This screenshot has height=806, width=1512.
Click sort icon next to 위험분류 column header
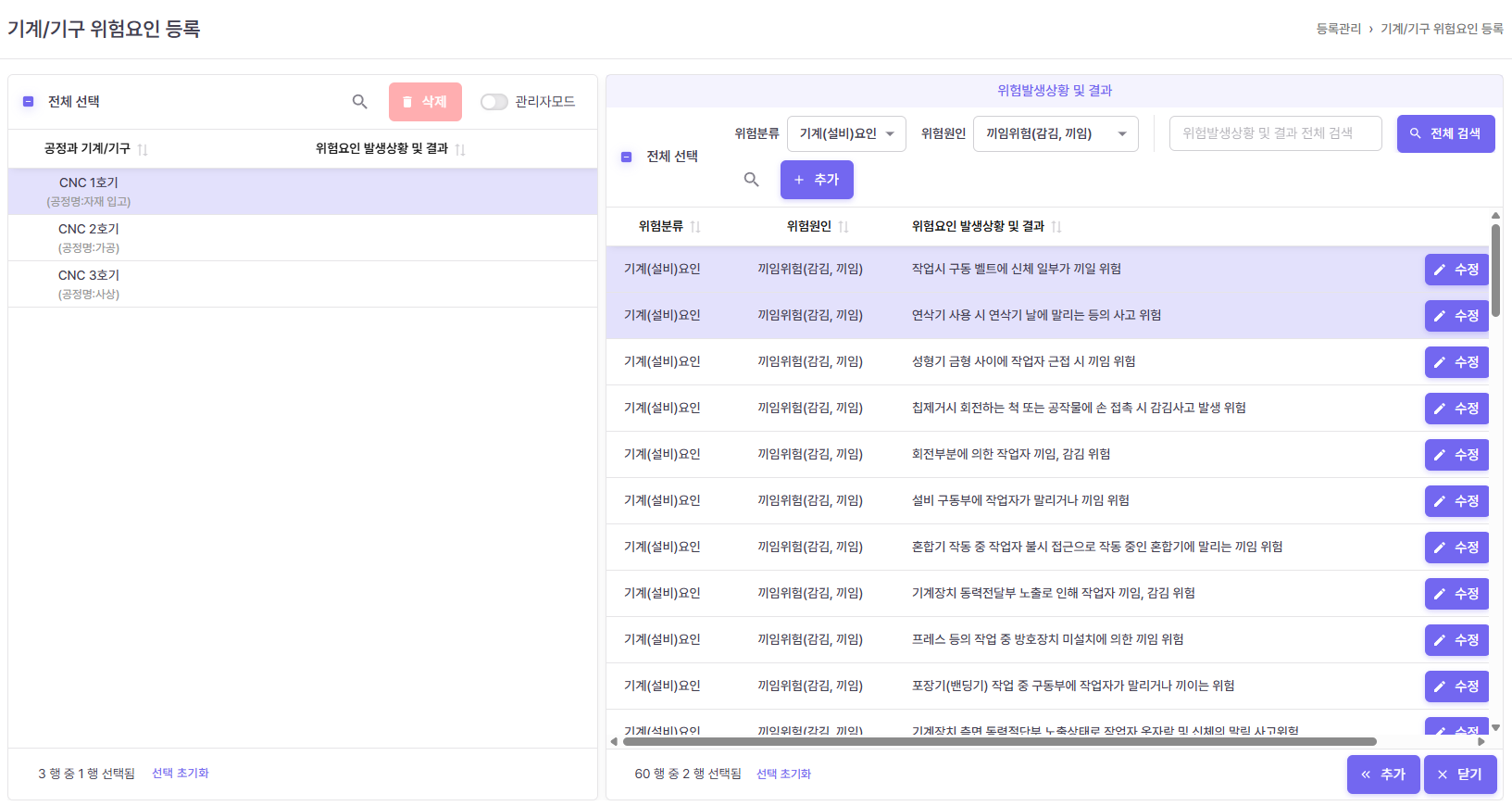695,227
